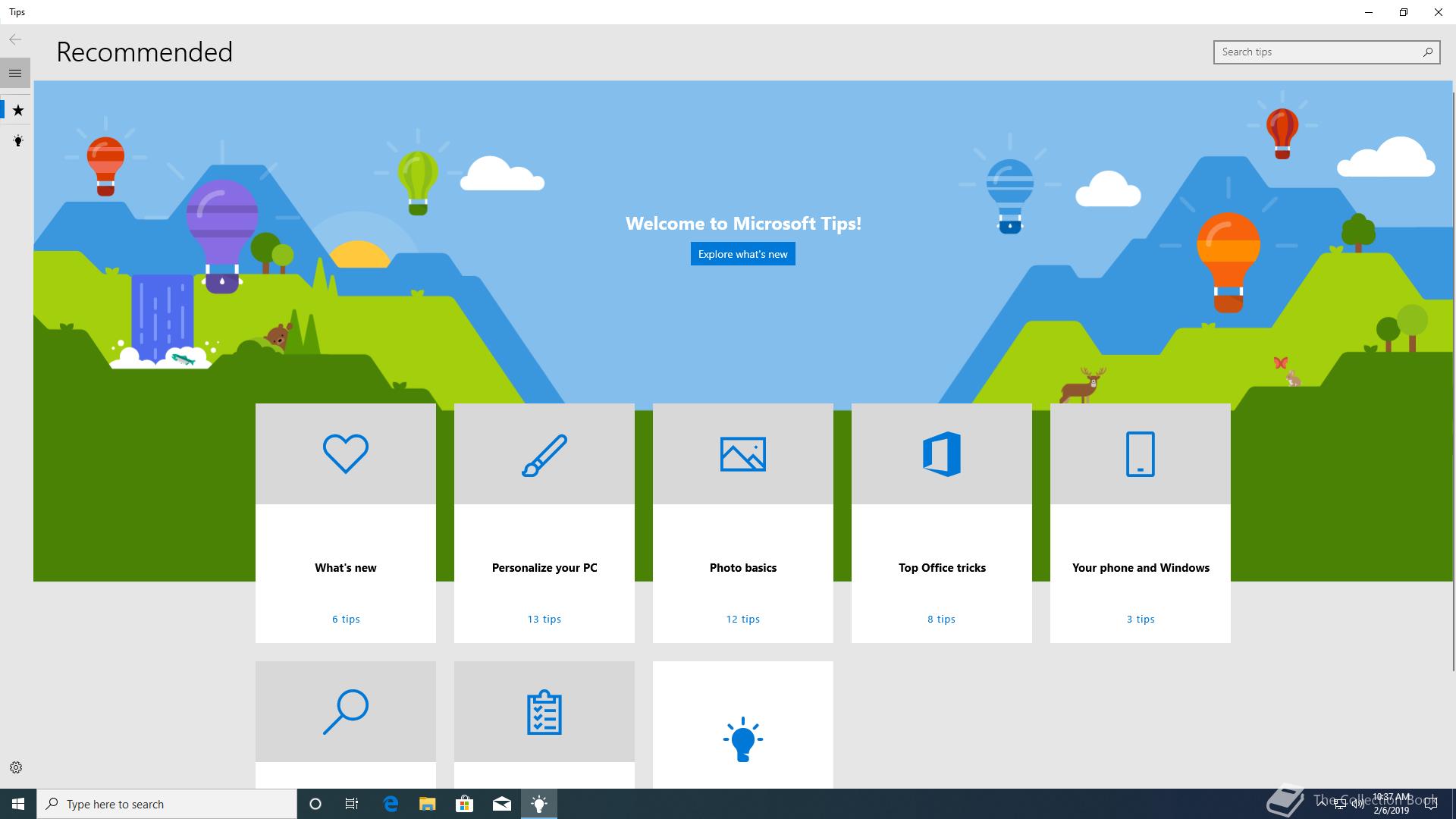Open the hamburger navigation menu

[x=15, y=73]
